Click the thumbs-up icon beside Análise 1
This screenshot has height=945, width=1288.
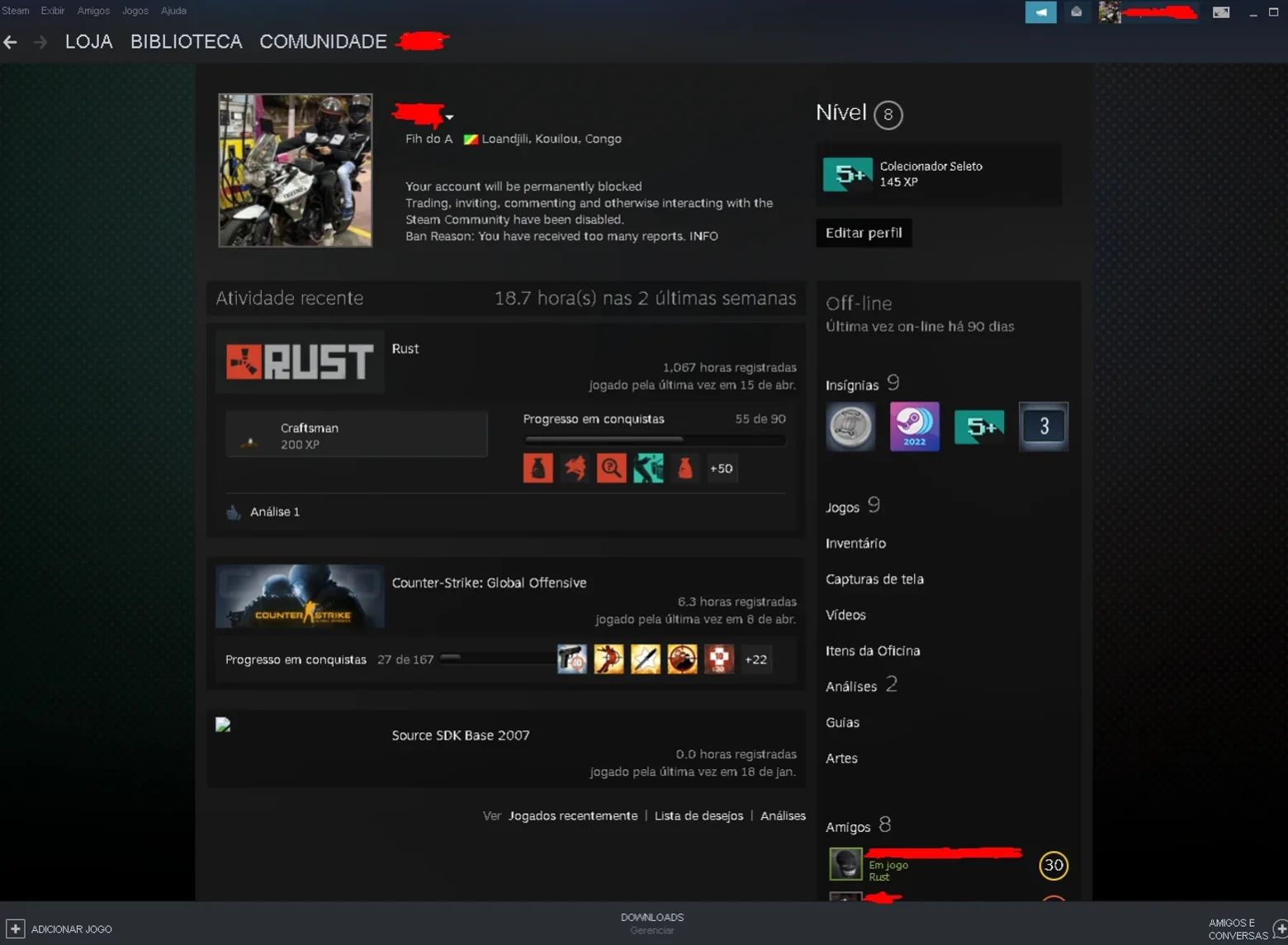[234, 512]
